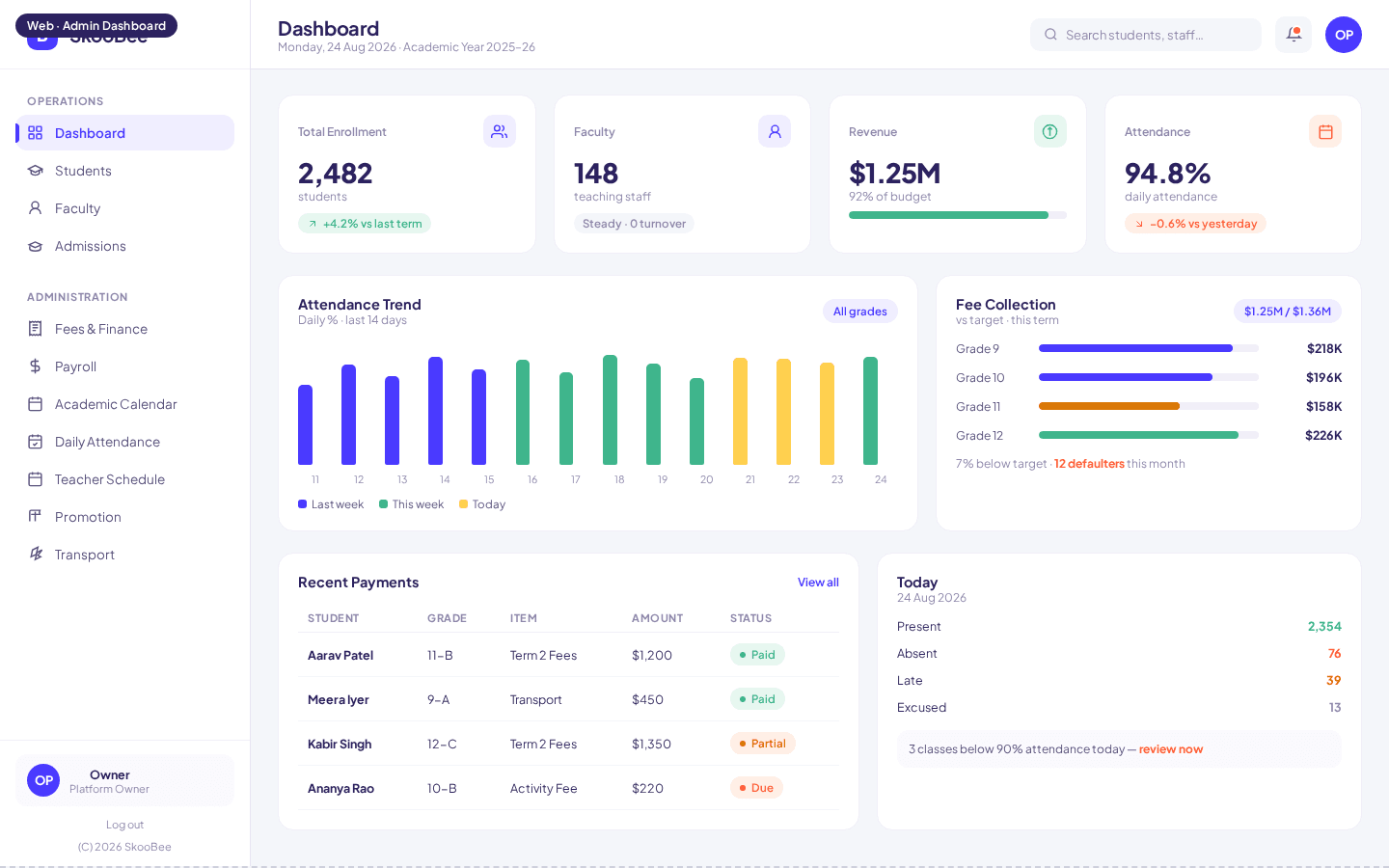Click the −0.6% vs yesterday badge
Viewport: 1389px width, 868px height.
click(1195, 224)
